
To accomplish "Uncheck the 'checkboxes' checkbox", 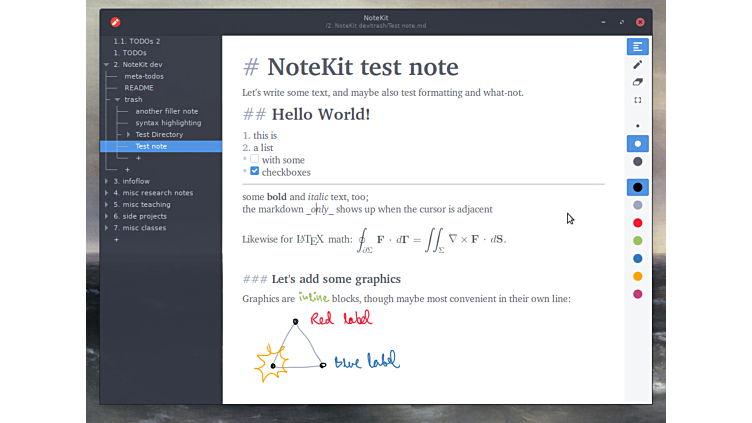I will point(255,171).
